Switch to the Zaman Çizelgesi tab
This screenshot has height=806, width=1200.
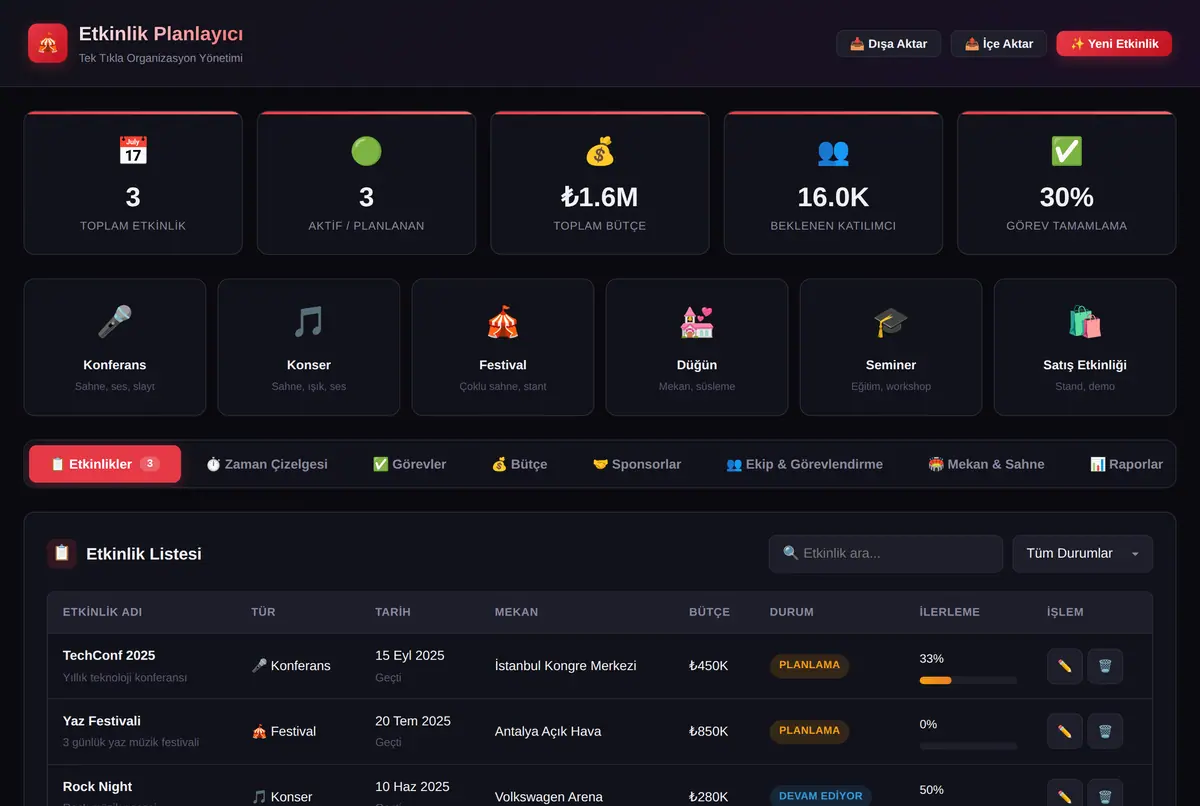pos(267,464)
